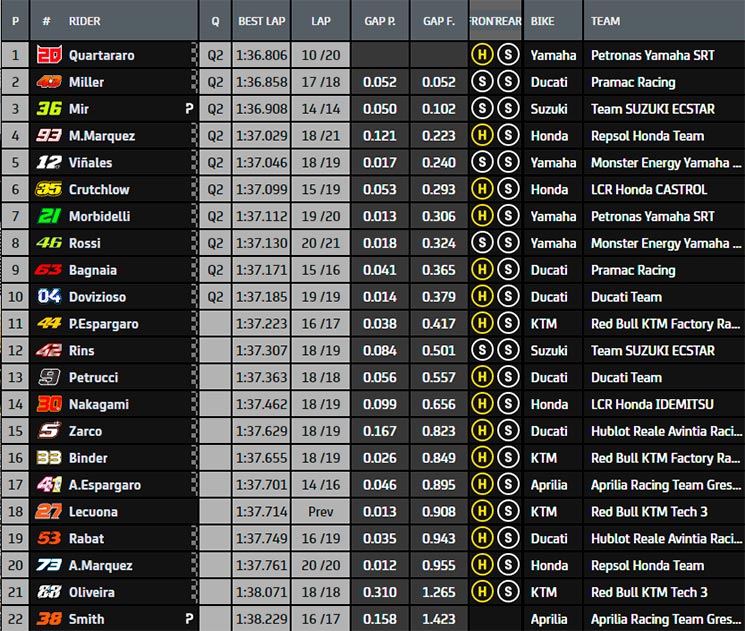The image size is (745, 631).
Task: Click position number 22
Action: coord(15,619)
